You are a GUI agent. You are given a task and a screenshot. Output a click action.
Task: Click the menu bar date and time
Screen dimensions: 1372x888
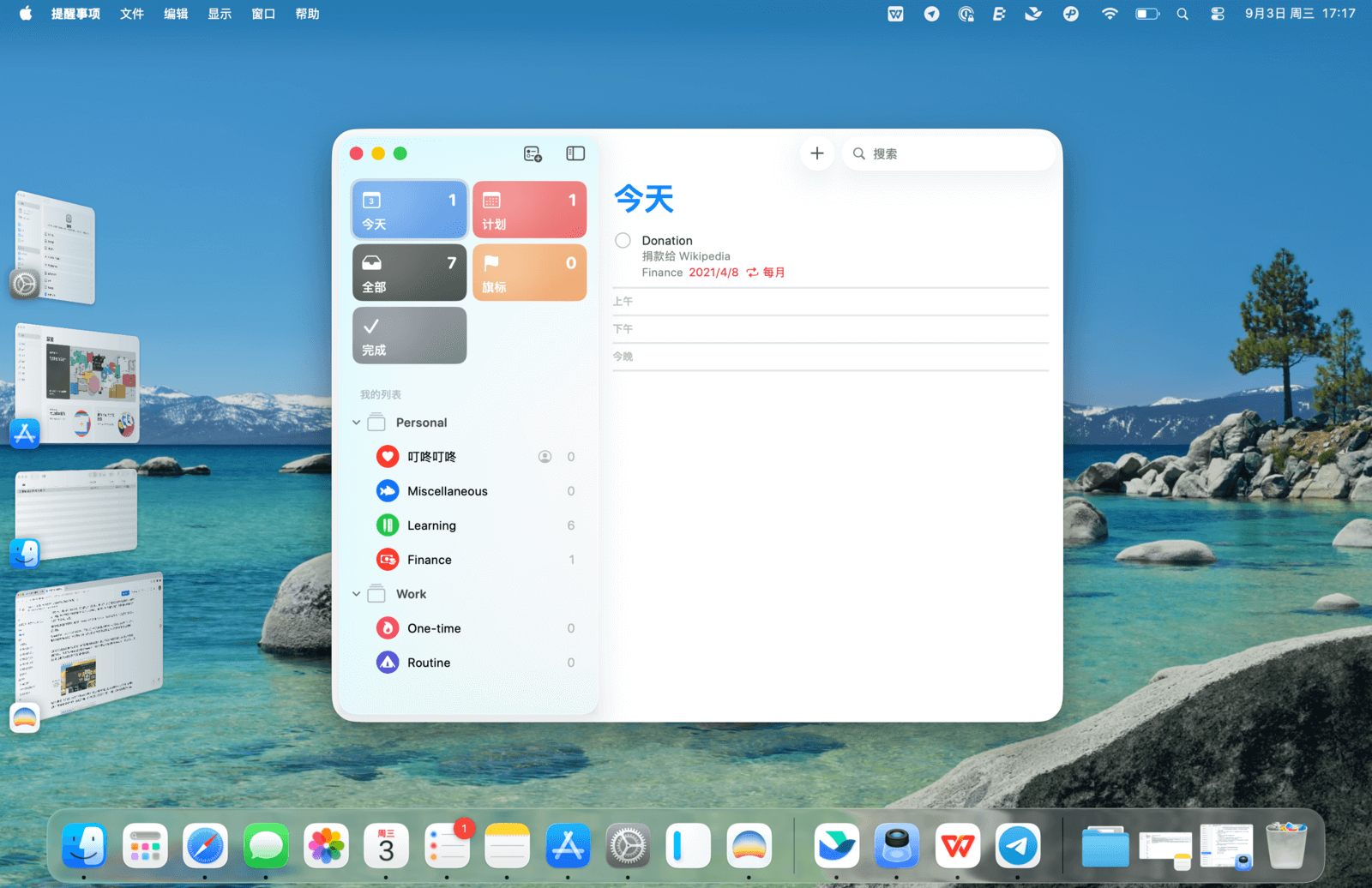click(x=1300, y=14)
